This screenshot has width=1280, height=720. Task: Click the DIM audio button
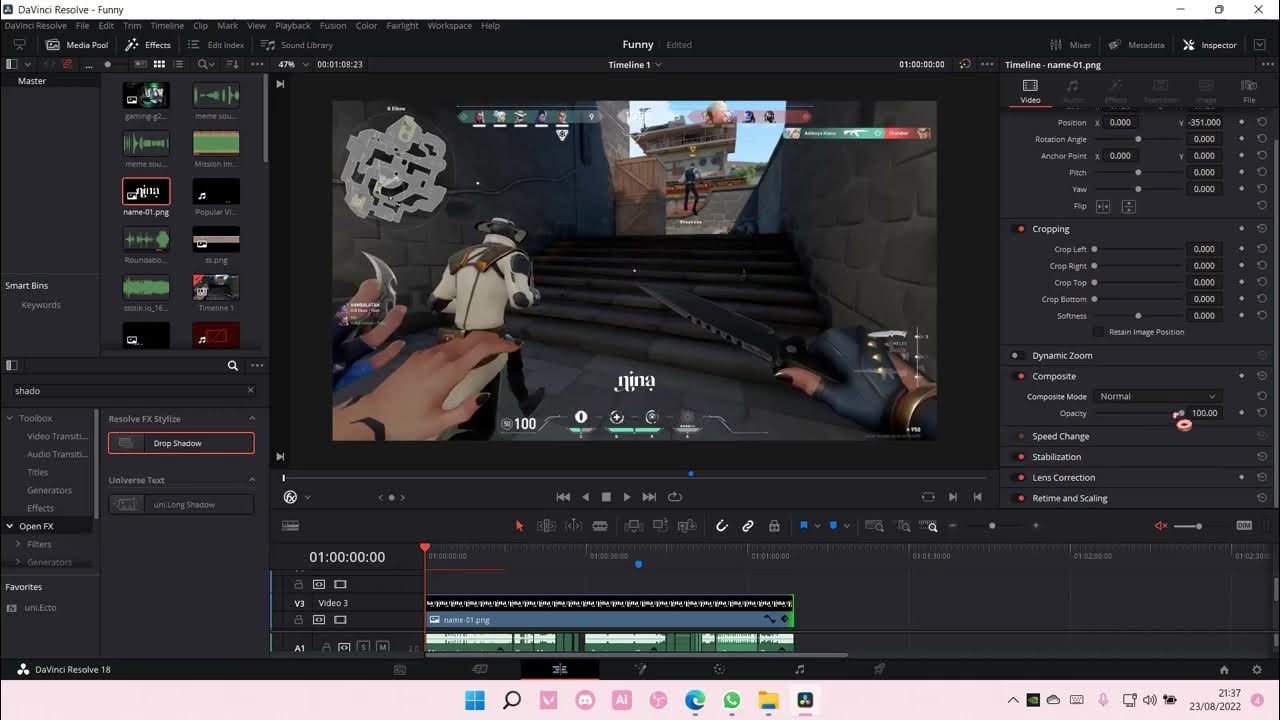(1244, 526)
